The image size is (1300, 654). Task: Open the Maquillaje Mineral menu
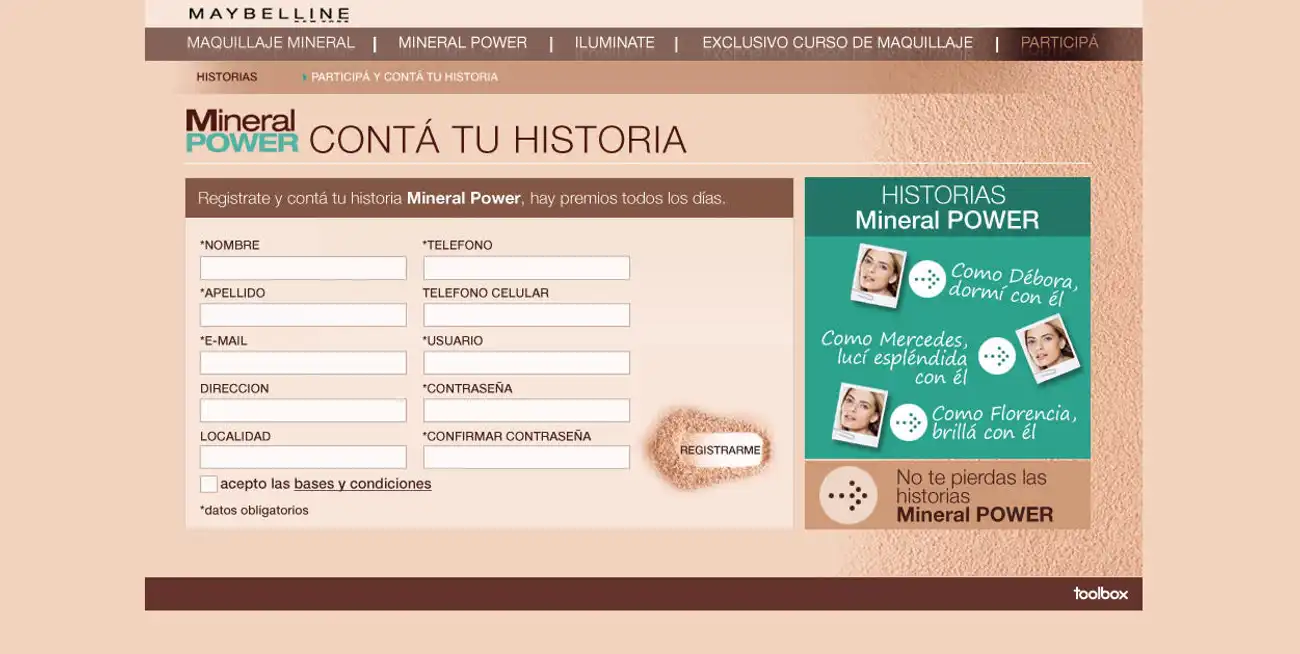[271, 43]
